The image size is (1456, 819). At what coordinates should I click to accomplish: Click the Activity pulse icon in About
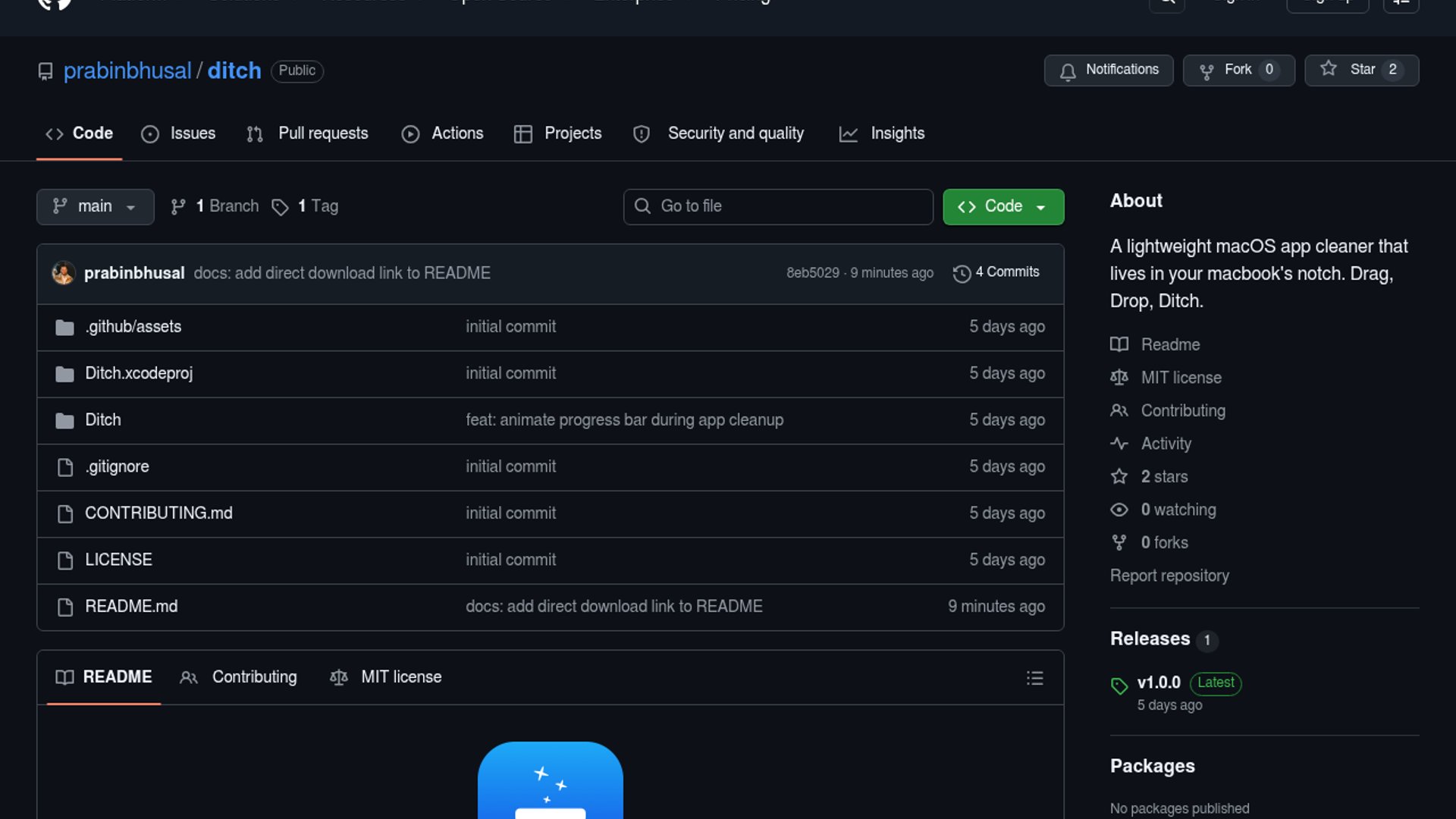[x=1119, y=444]
